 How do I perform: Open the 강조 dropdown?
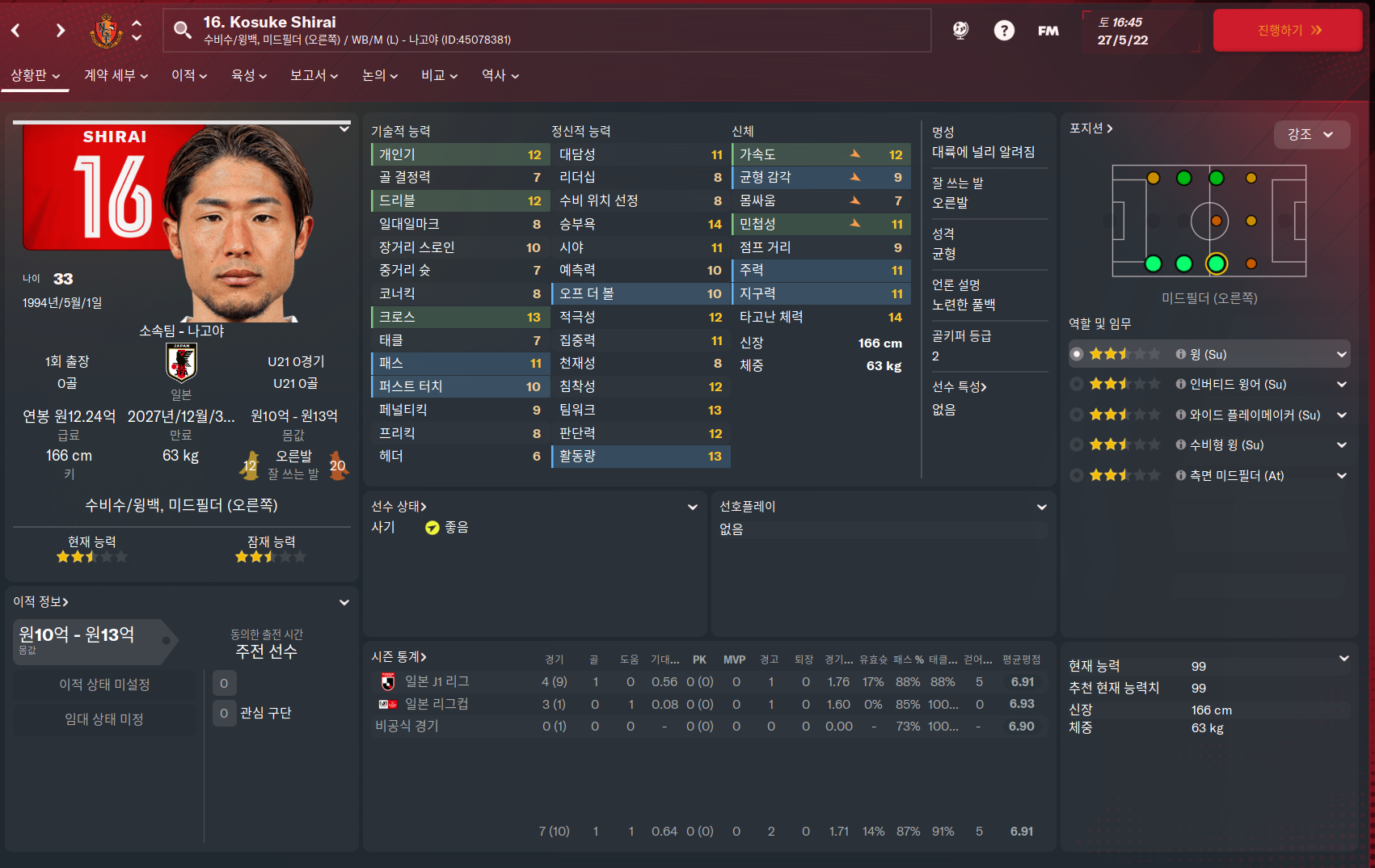1311,134
